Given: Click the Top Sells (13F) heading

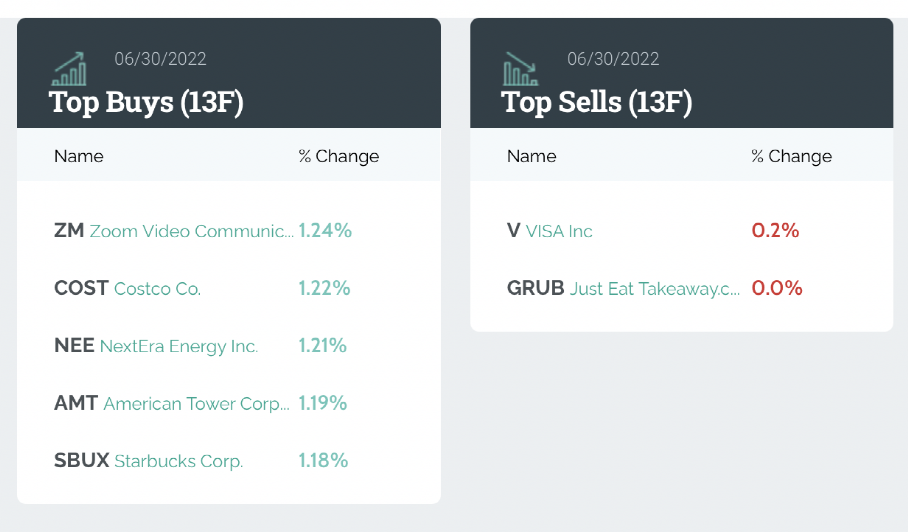Looking at the screenshot, I should point(597,102).
